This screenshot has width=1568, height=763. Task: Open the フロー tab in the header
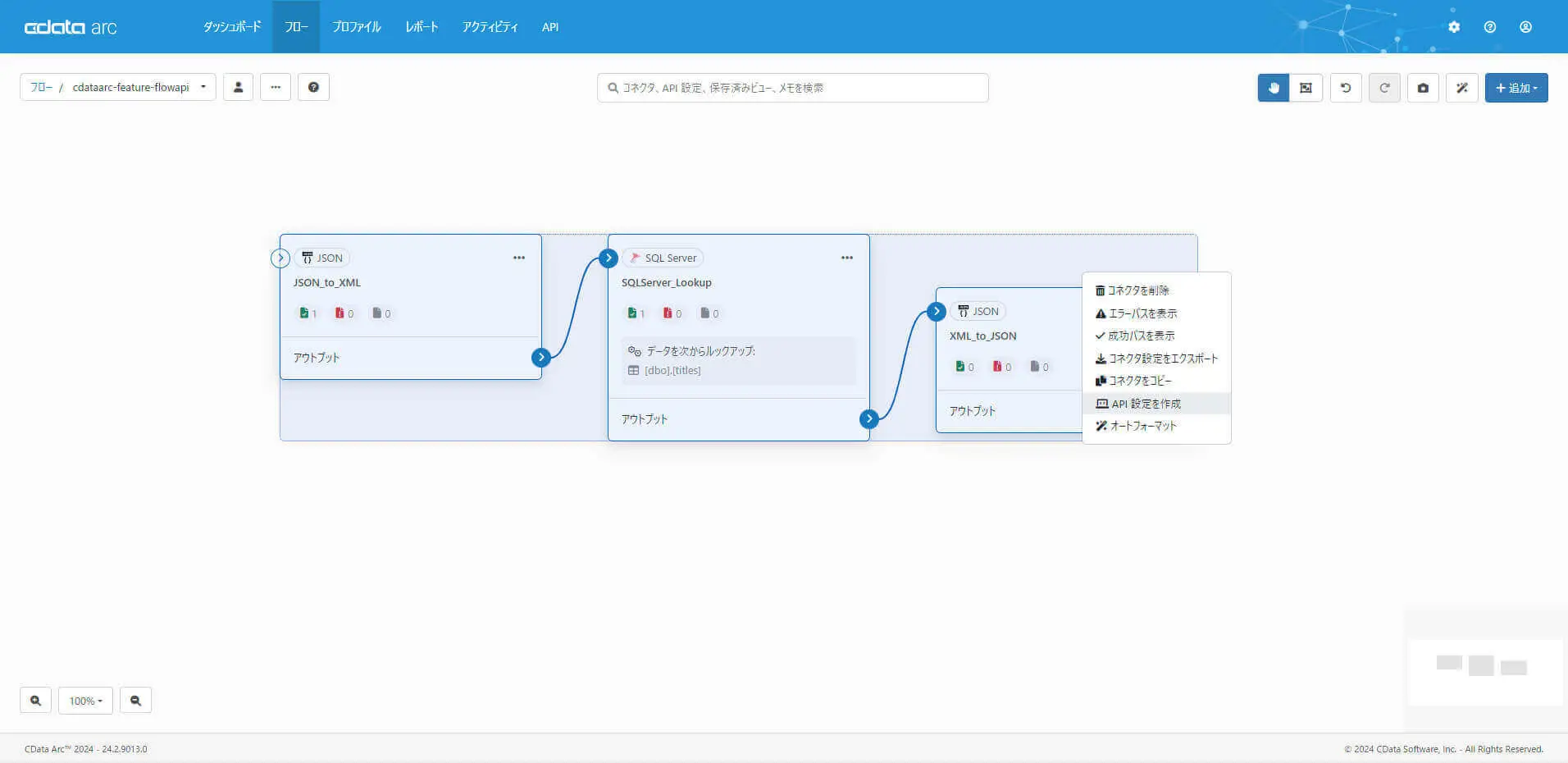296,27
